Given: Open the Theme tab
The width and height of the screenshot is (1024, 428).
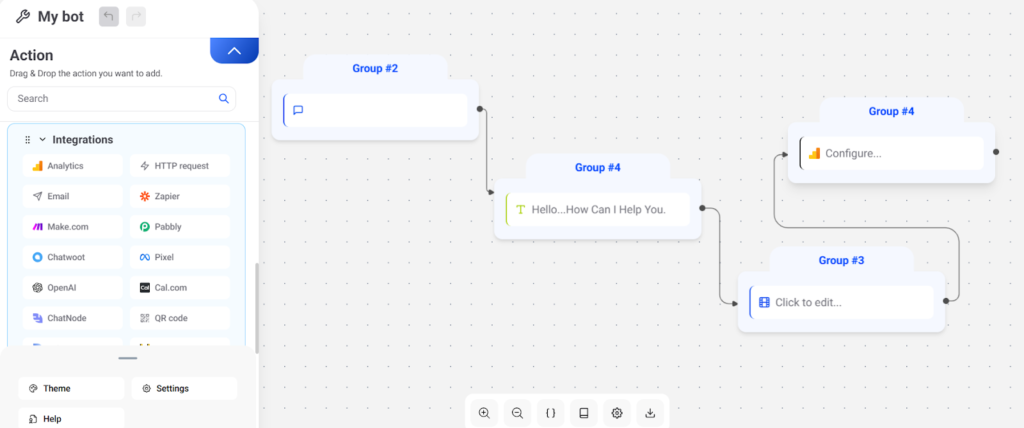Looking at the screenshot, I should click(x=72, y=388).
